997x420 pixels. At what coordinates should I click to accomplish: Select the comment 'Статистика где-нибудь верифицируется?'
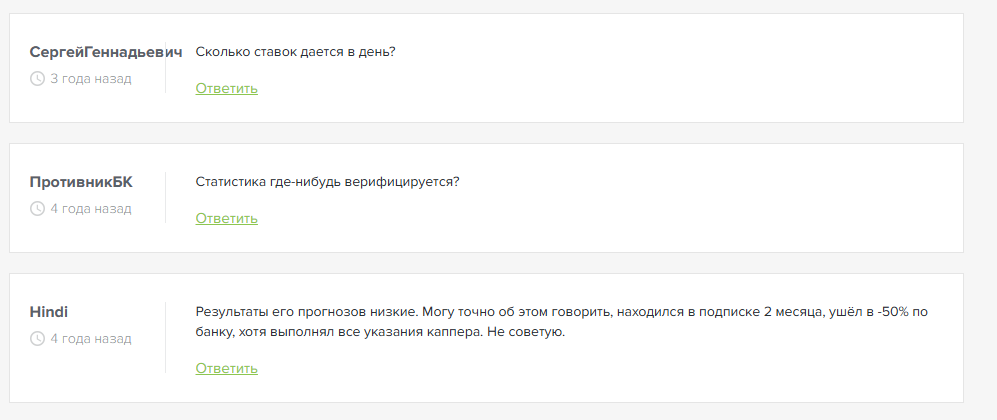tap(327, 182)
